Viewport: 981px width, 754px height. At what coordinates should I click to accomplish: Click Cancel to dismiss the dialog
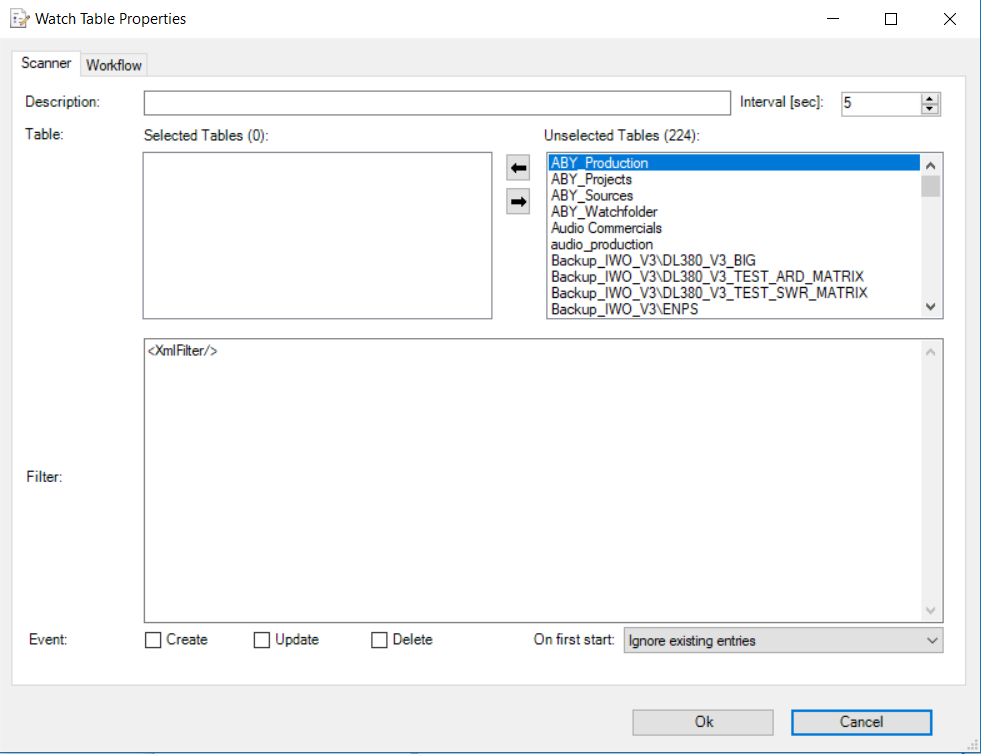[861, 722]
